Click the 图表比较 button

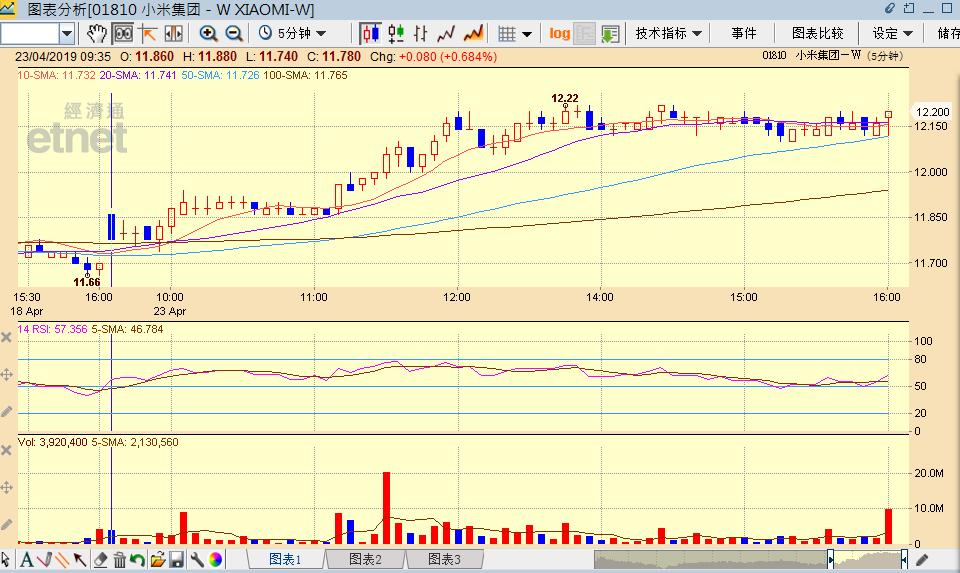[817, 33]
